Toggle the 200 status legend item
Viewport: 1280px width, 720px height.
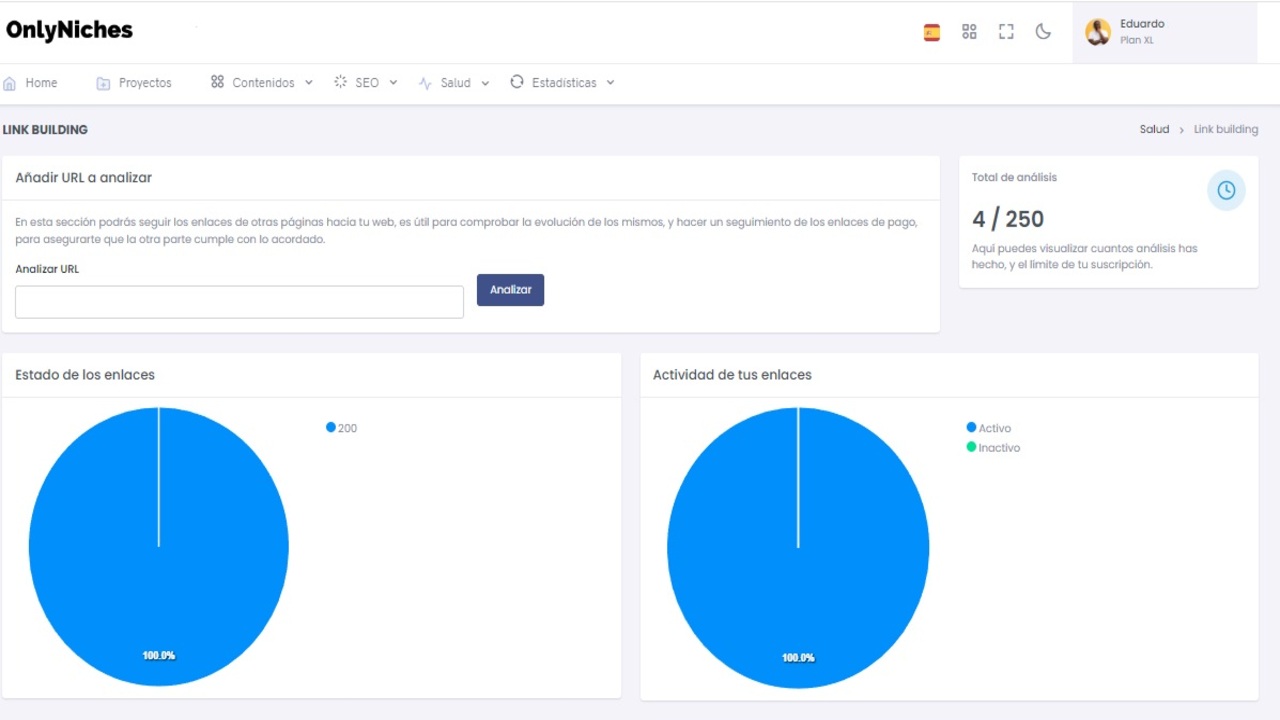click(x=342, y=428)
